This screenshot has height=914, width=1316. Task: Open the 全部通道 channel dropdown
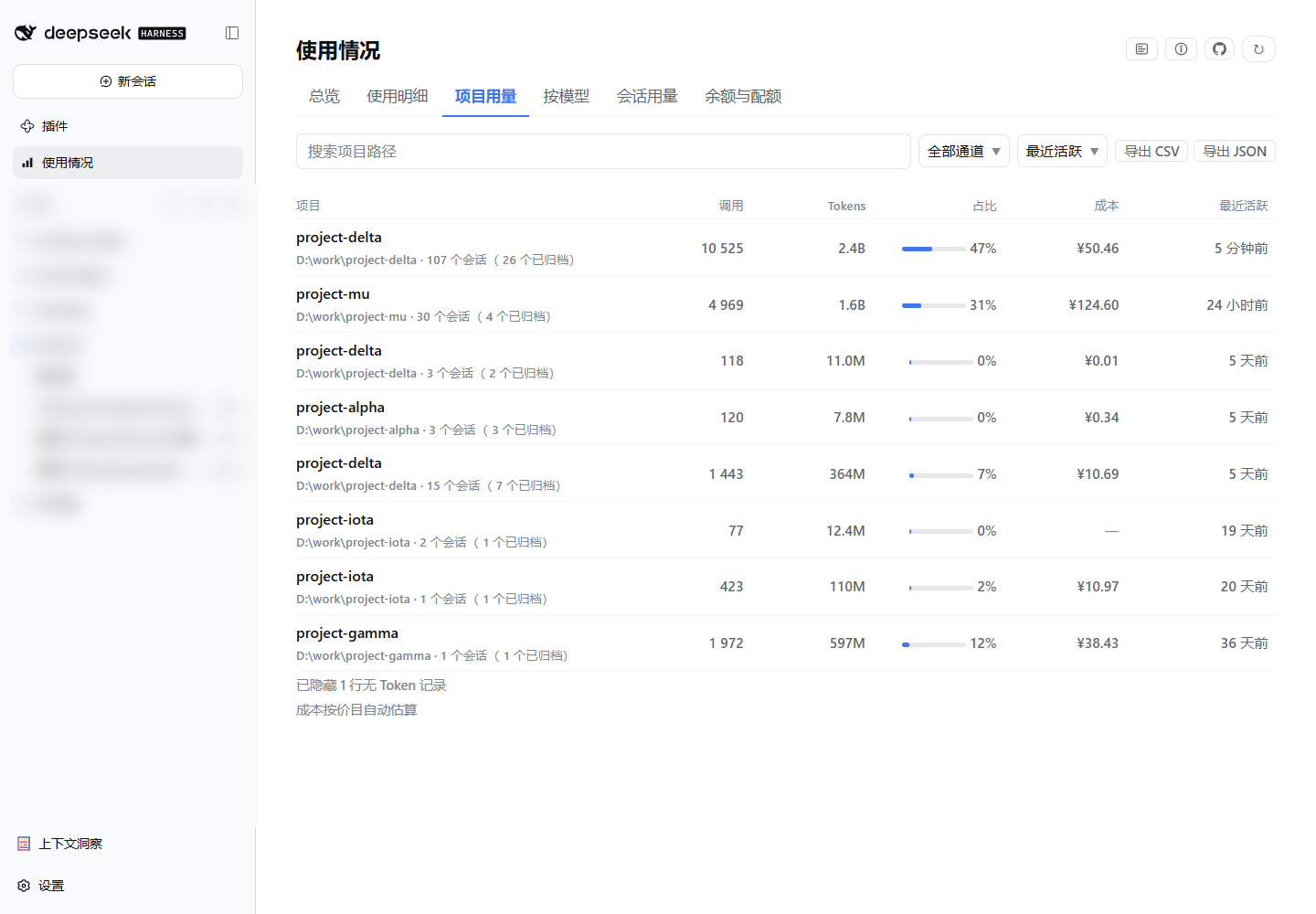pos(964,152)
